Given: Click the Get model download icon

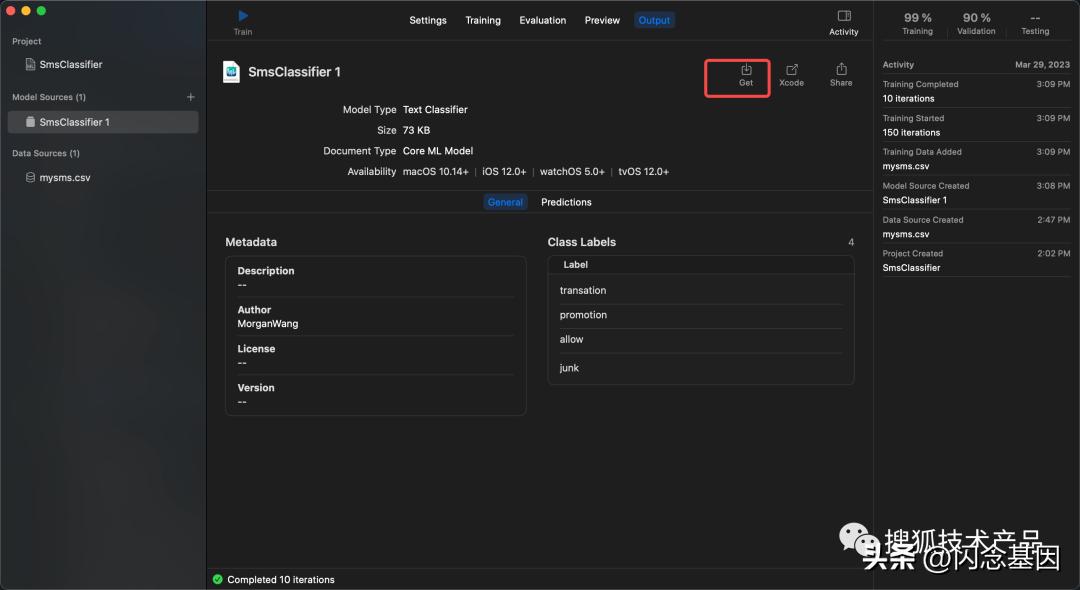Looking at the screenshot, I should [746, 71].
